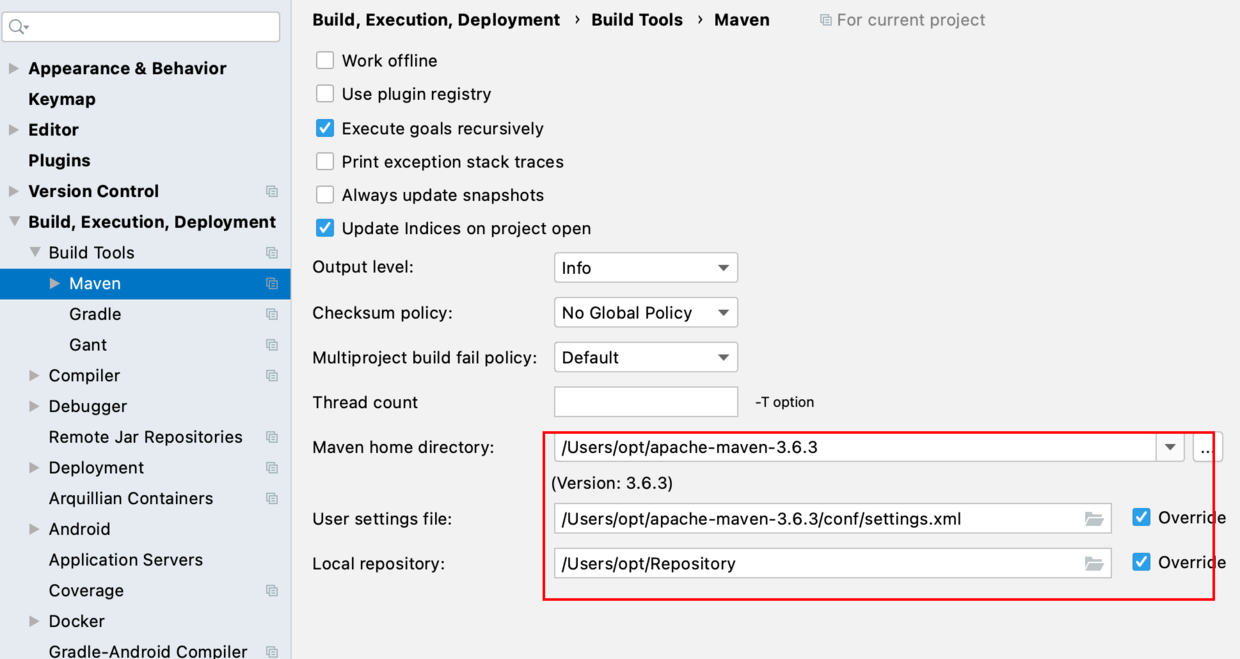Select Gant under Build Tools
This screenshot has width=1240, height=659.
coord(88,345)
